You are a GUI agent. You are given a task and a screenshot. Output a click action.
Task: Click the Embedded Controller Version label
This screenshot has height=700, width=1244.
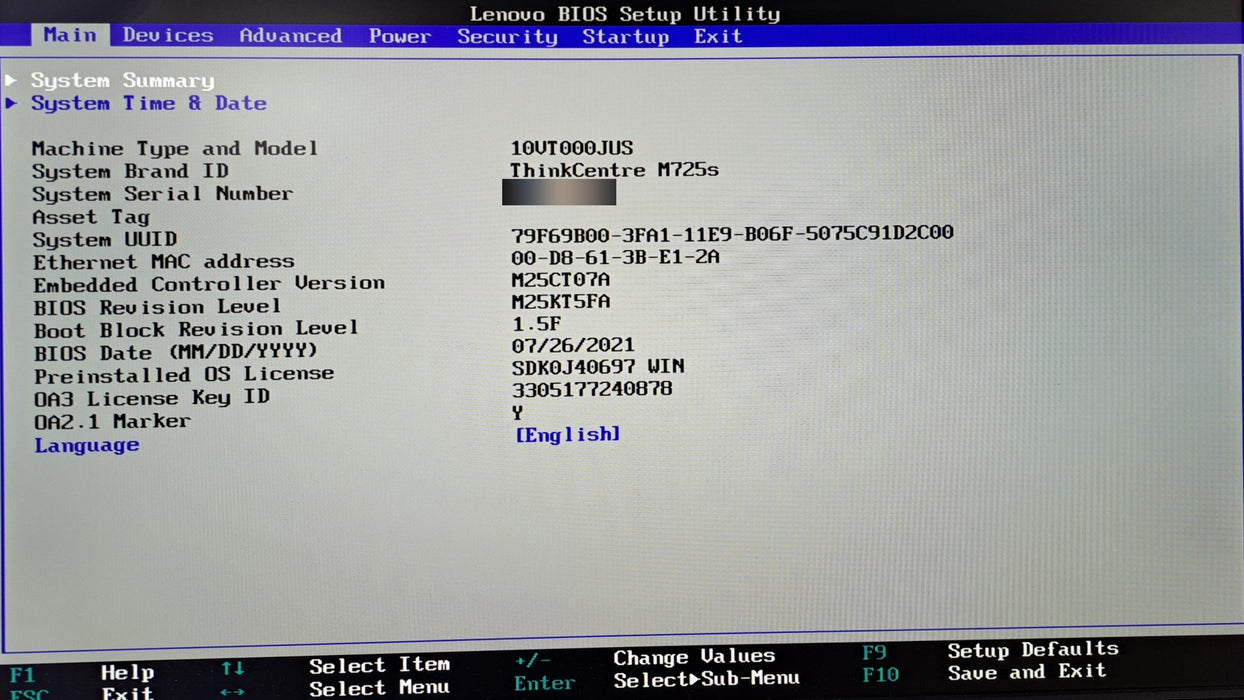point(209,284)
